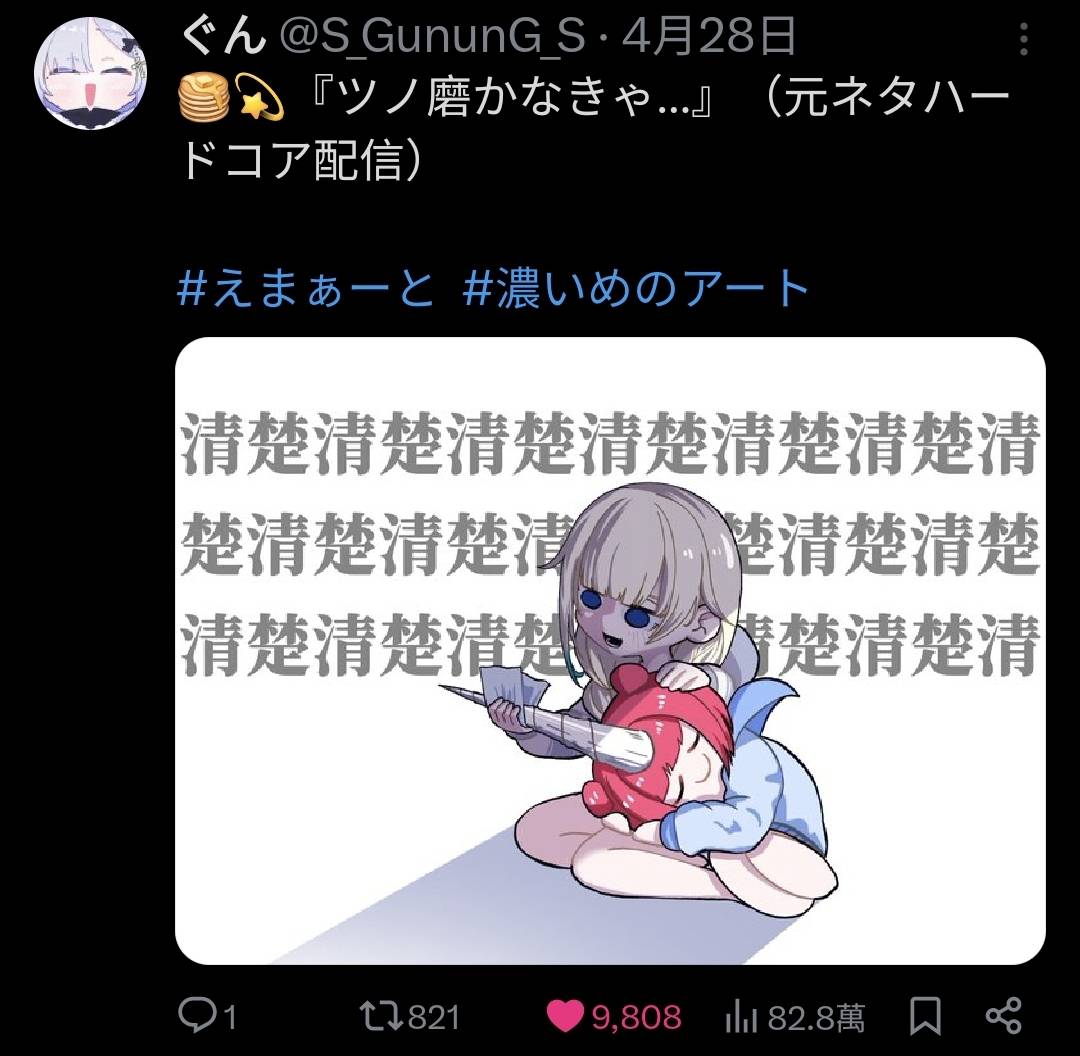
Task: Retweet the post via the arrows icon
Action: coord(382,1017)
